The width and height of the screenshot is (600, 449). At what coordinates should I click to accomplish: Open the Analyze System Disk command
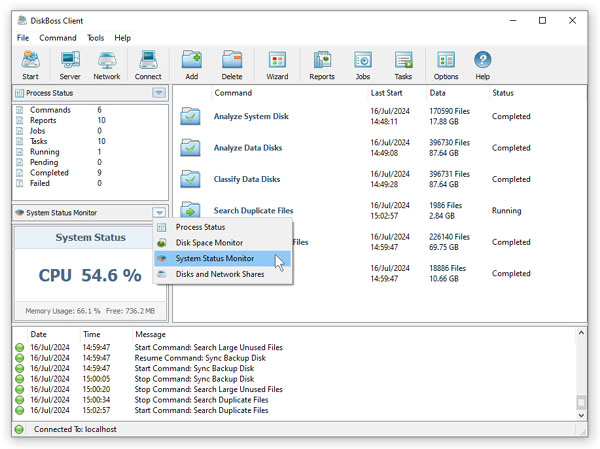coord(251,116)
